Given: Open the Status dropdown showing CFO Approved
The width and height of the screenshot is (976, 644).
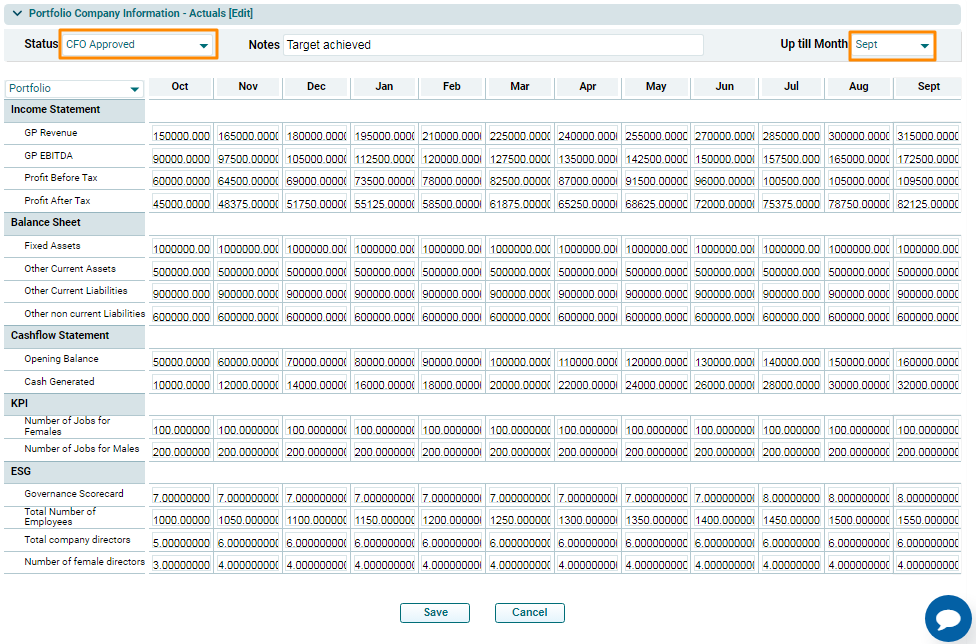Looking at the screenshot, I should click(x=138, y=45).
